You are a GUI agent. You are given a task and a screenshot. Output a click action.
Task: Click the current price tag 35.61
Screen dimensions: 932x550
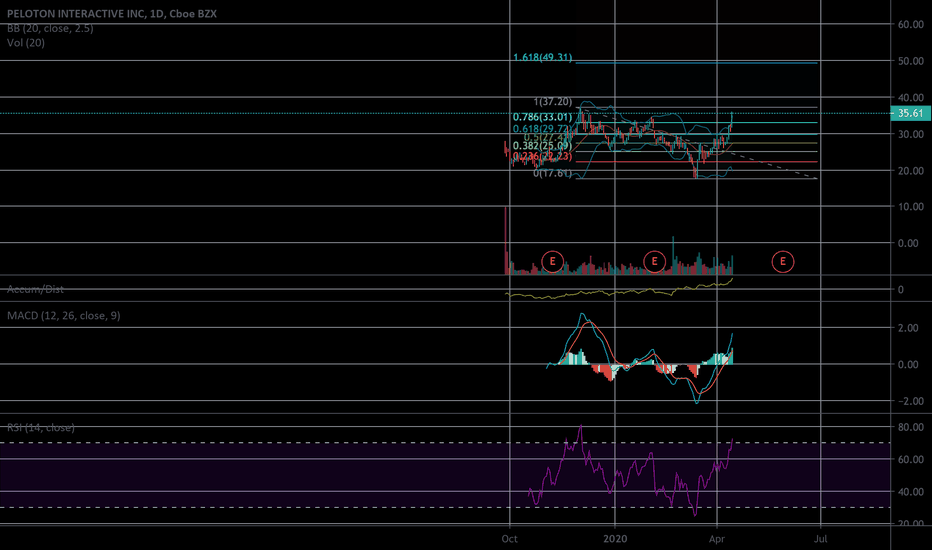coord(910,114)
